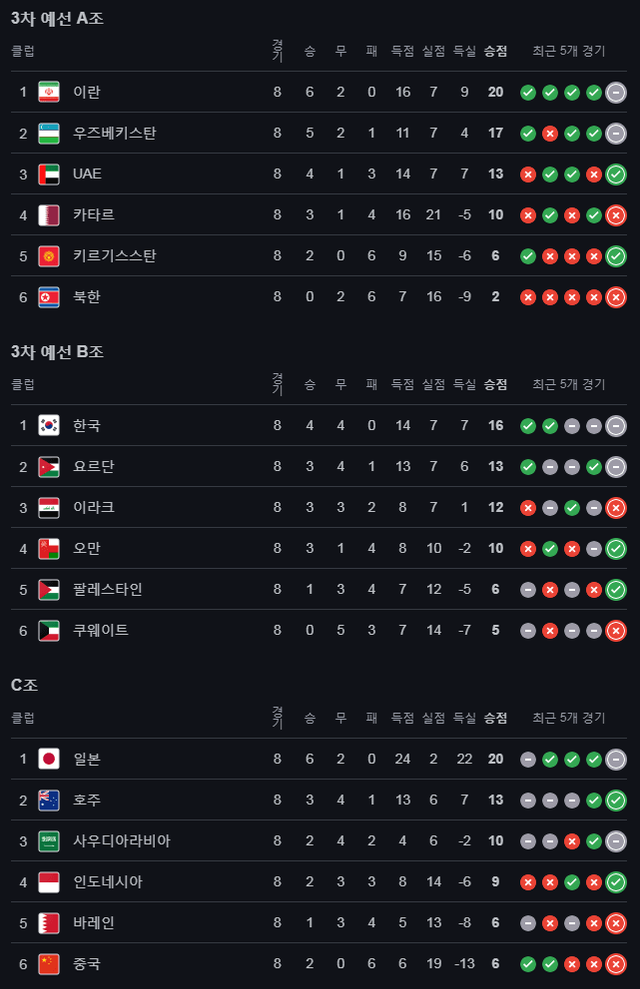Open 오만's circled latest win result icon
This screenshot has width=640, height=989.
[616, 549]
